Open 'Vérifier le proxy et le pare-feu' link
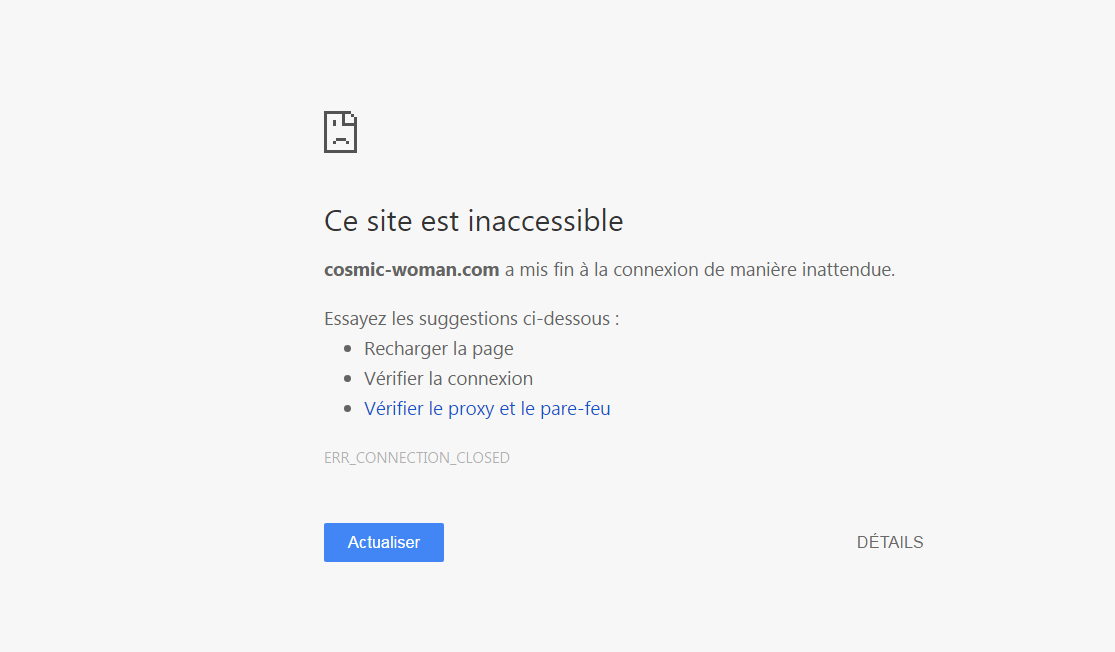1115x652 pixels. (x=487, y=409)
